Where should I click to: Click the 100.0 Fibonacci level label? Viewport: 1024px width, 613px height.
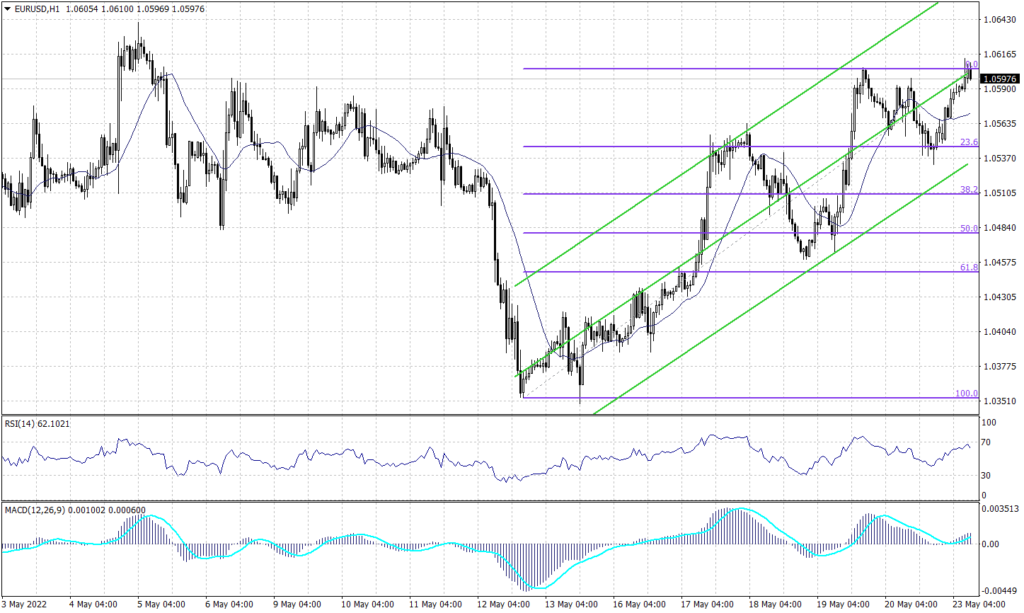point(966,395)
